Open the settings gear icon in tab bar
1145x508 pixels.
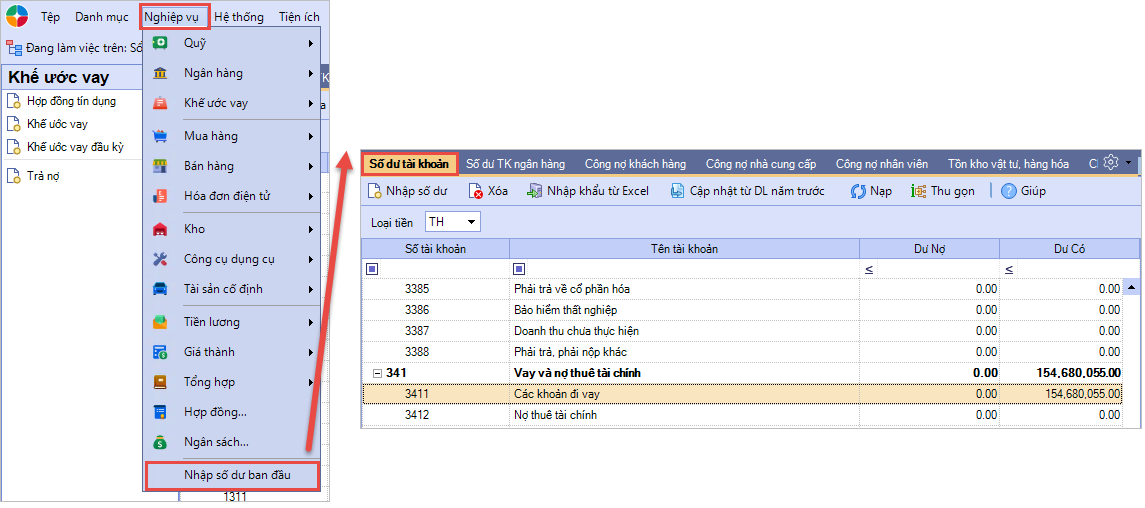[x=1111, y=163]
